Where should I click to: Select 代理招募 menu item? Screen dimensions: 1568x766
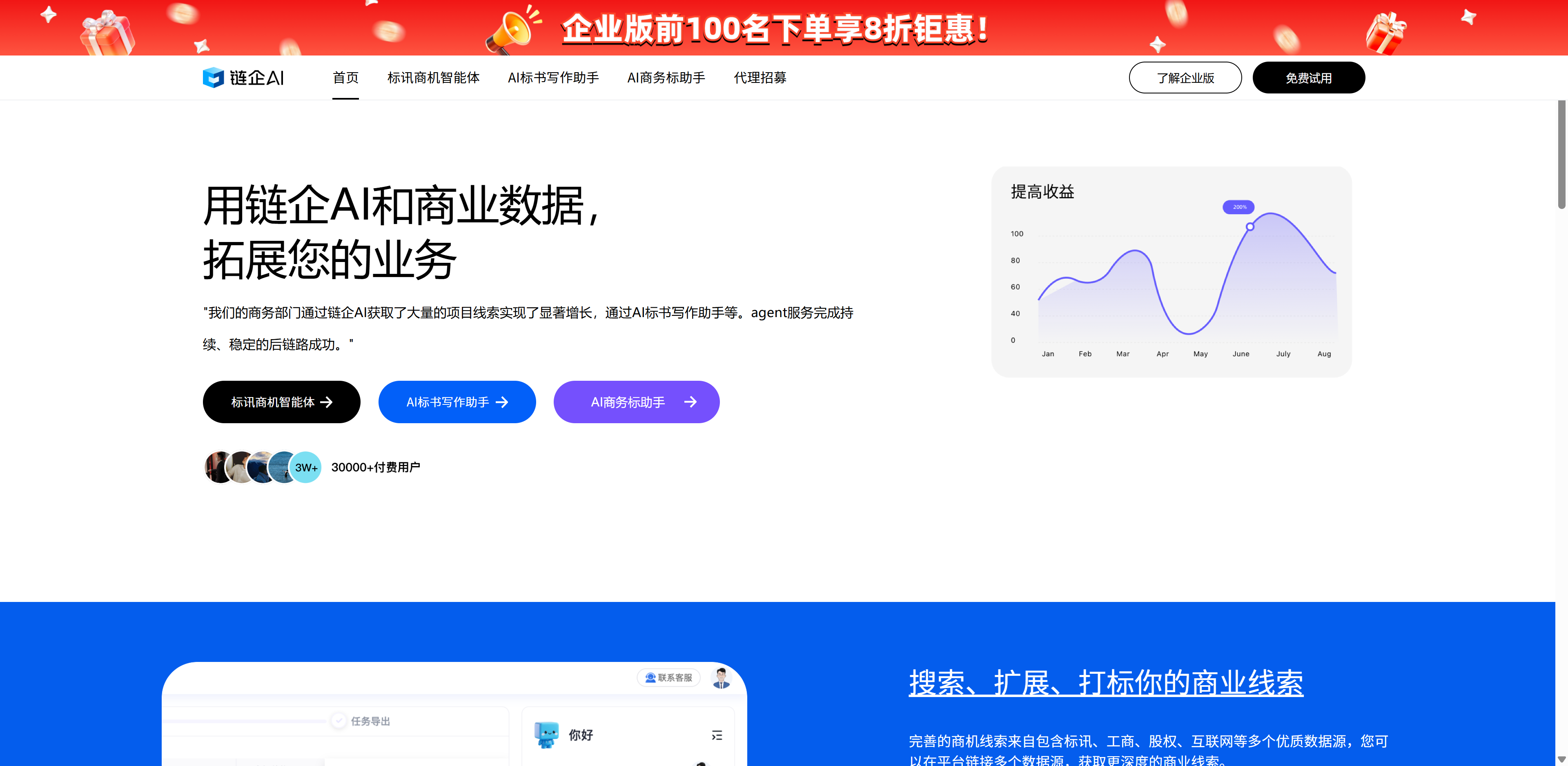point(759,77)
